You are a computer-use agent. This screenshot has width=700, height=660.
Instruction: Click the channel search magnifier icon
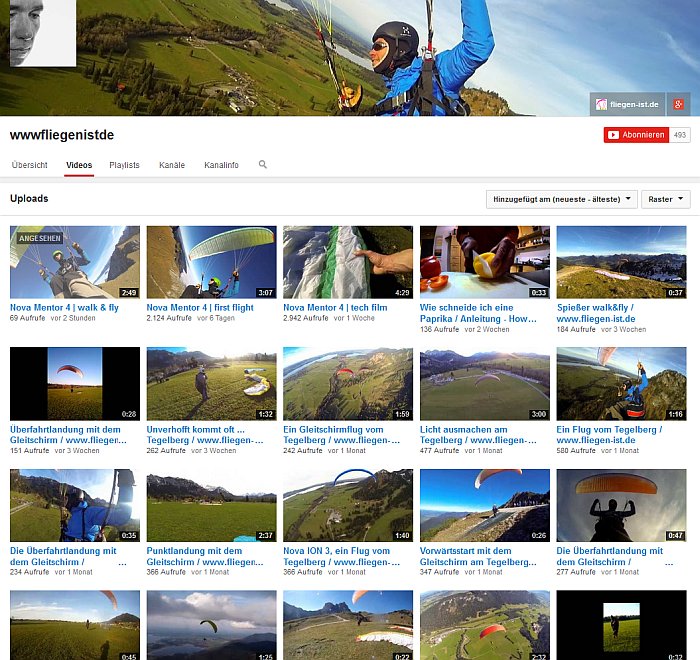(262, 164)
